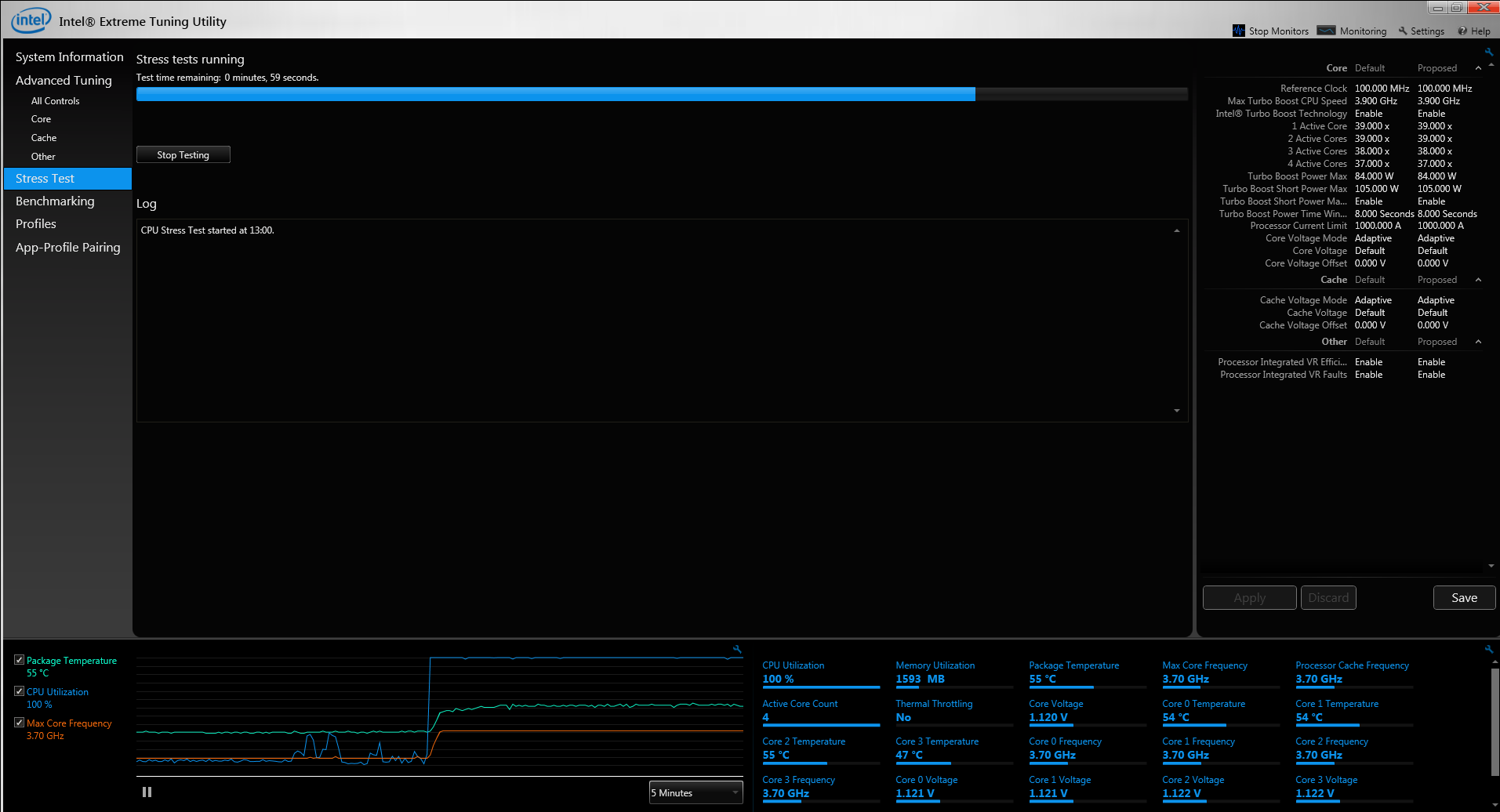Open System Information section
Image resolution: width=1500 pixels, height=812 pixels.
(69, 57)
